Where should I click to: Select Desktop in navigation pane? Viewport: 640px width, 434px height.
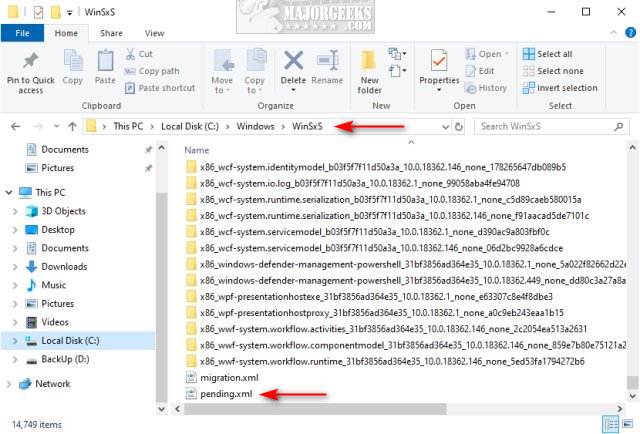point(58,229)
